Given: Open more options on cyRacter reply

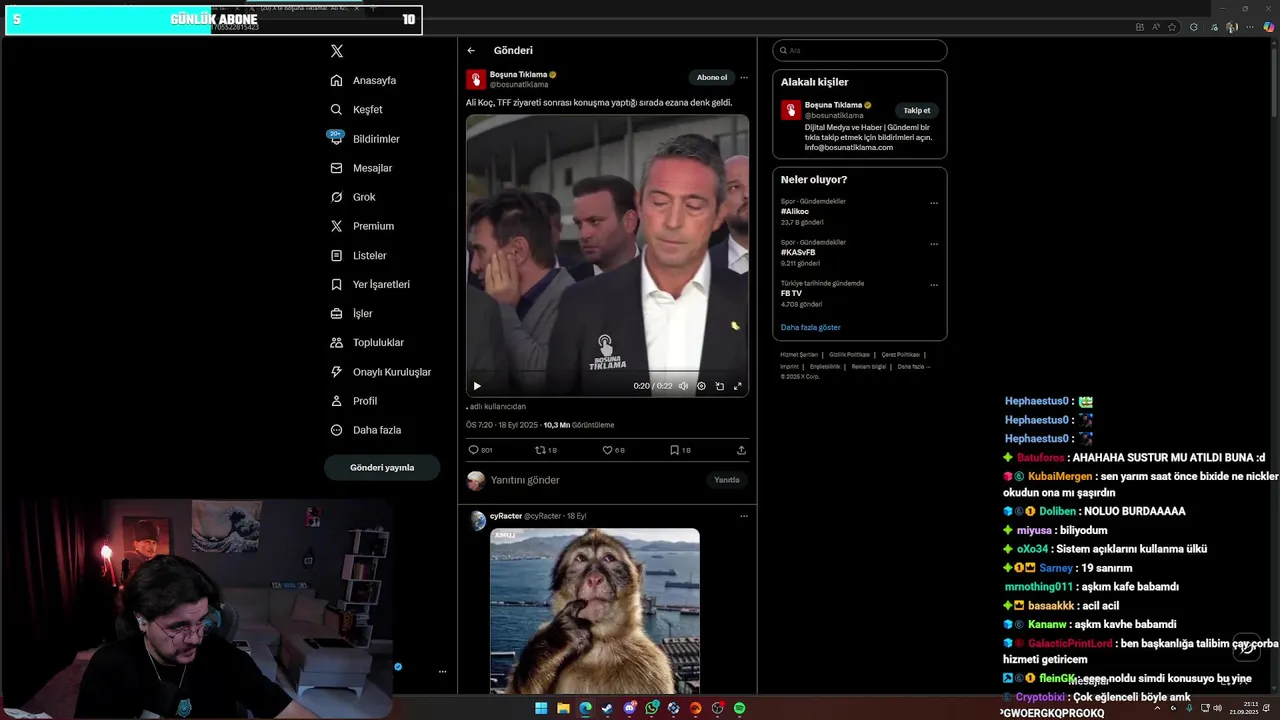Looking at the screenshot, I should pos(744,516).
